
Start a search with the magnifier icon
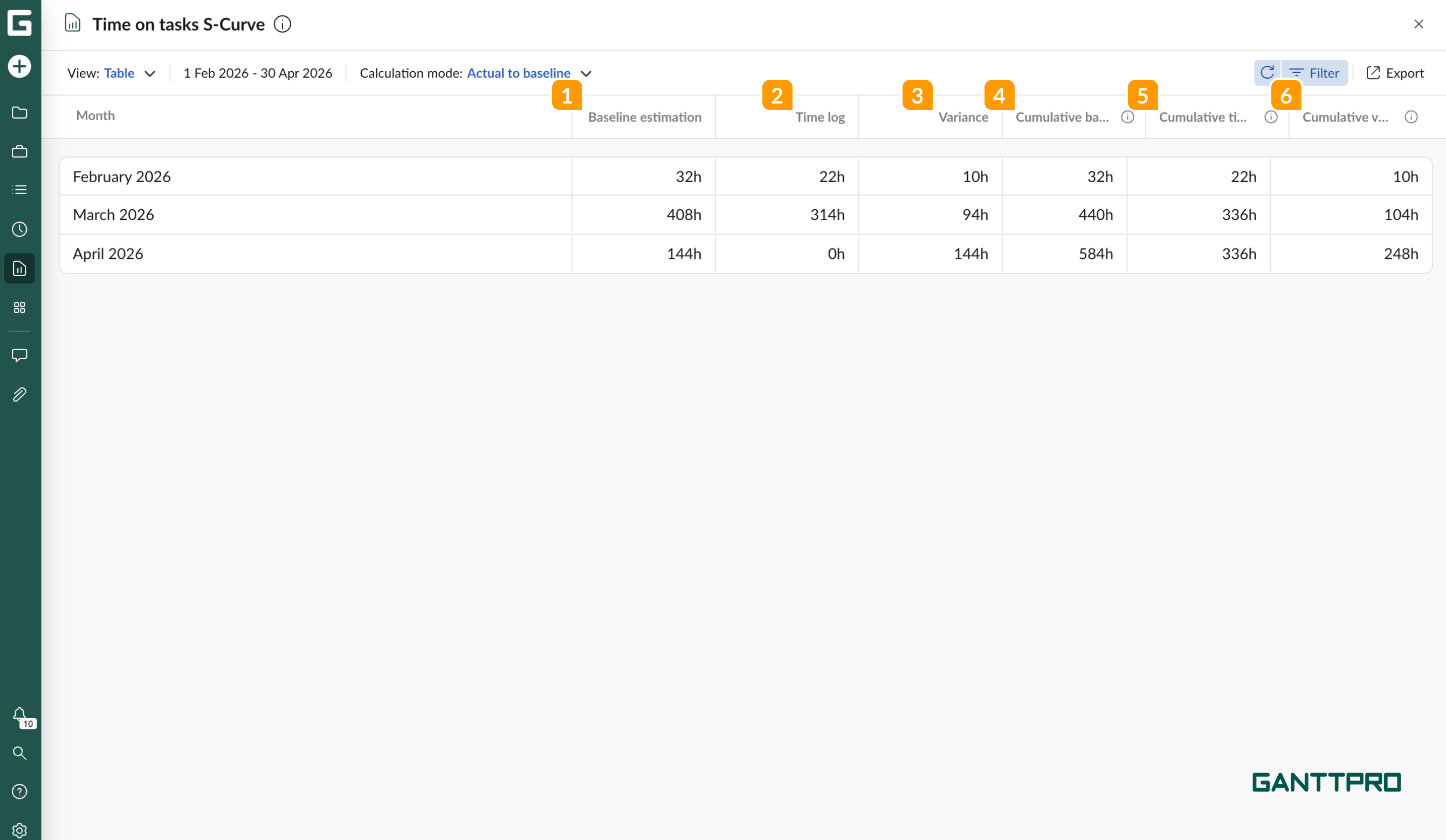click(x=19, y=753)
